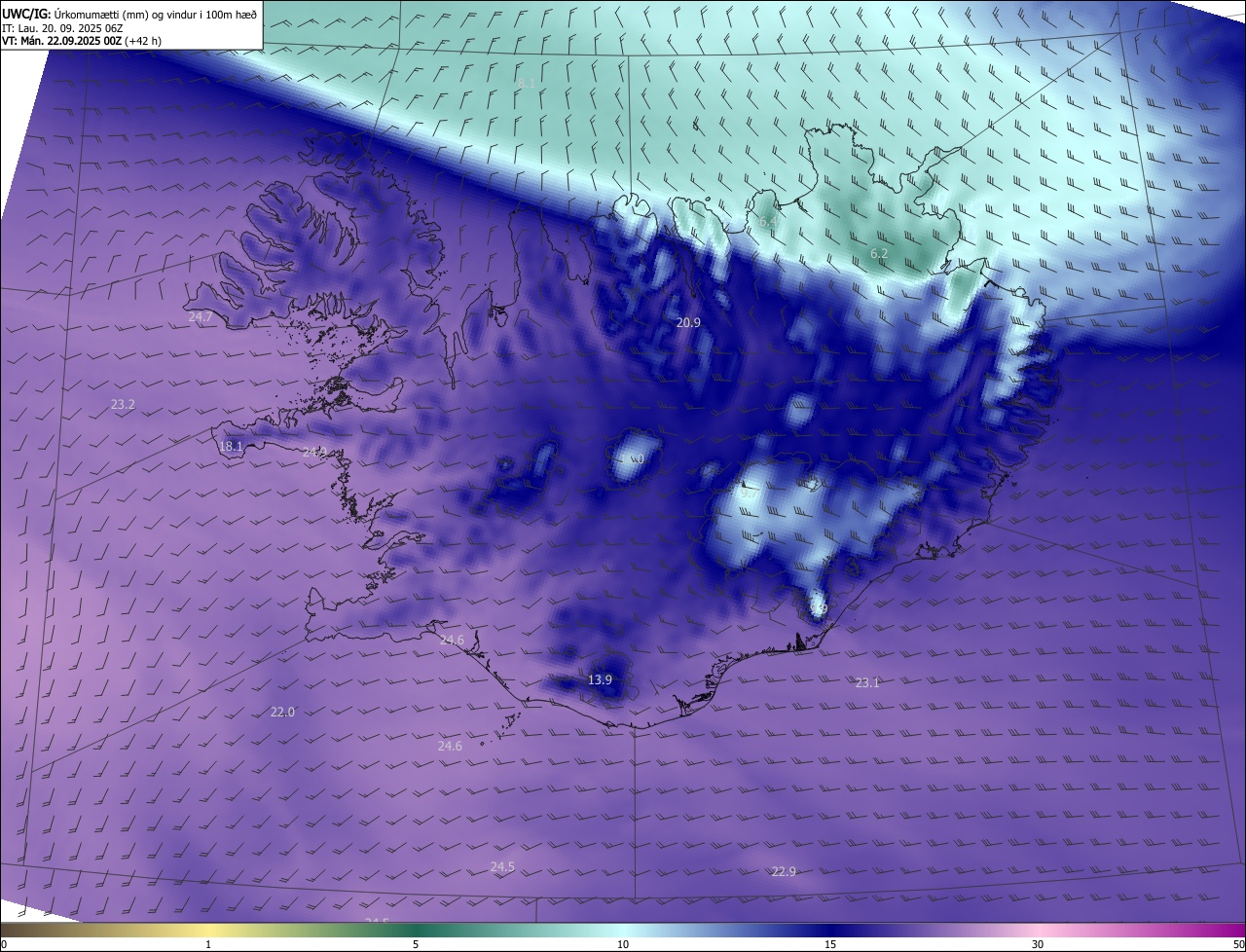Click the 23.1 value off the southeast coast
Image resolution: width=1246 pixels, height=952 pixels.
(867, 682)
